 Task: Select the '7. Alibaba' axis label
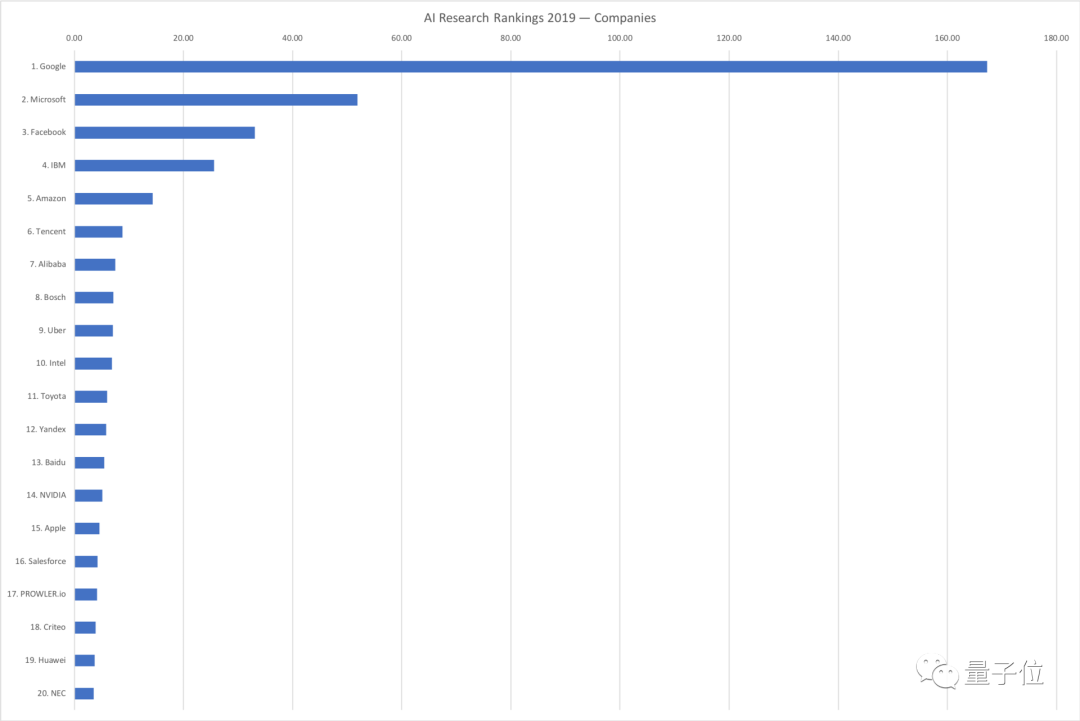point(48,264)
